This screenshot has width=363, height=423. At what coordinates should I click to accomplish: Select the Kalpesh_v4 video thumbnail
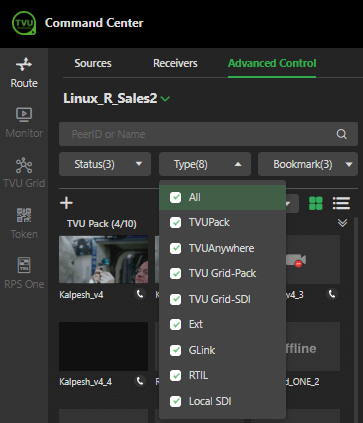(x=104, y=260)
